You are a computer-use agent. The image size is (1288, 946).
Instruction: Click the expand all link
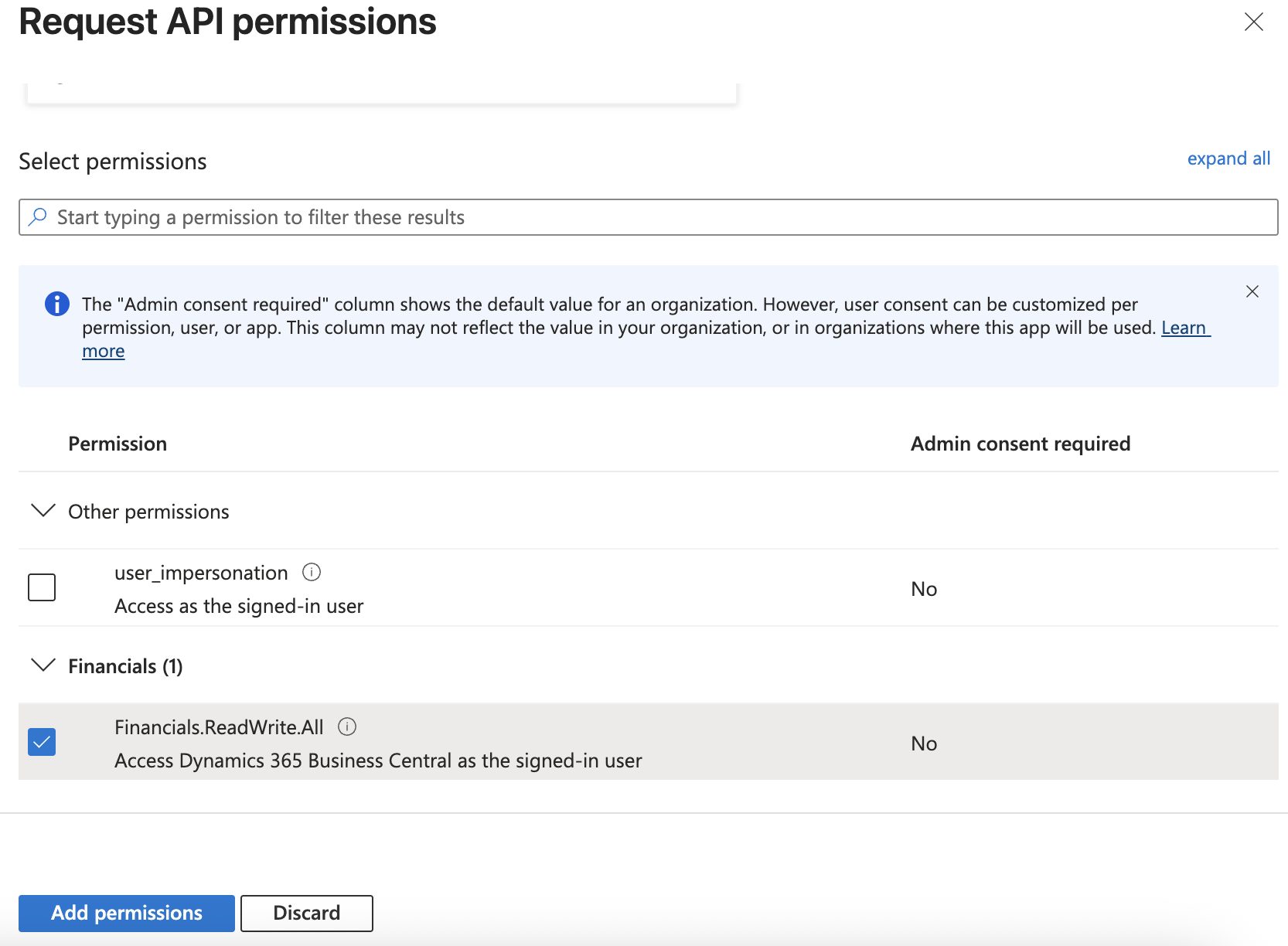click(1228, 158)
